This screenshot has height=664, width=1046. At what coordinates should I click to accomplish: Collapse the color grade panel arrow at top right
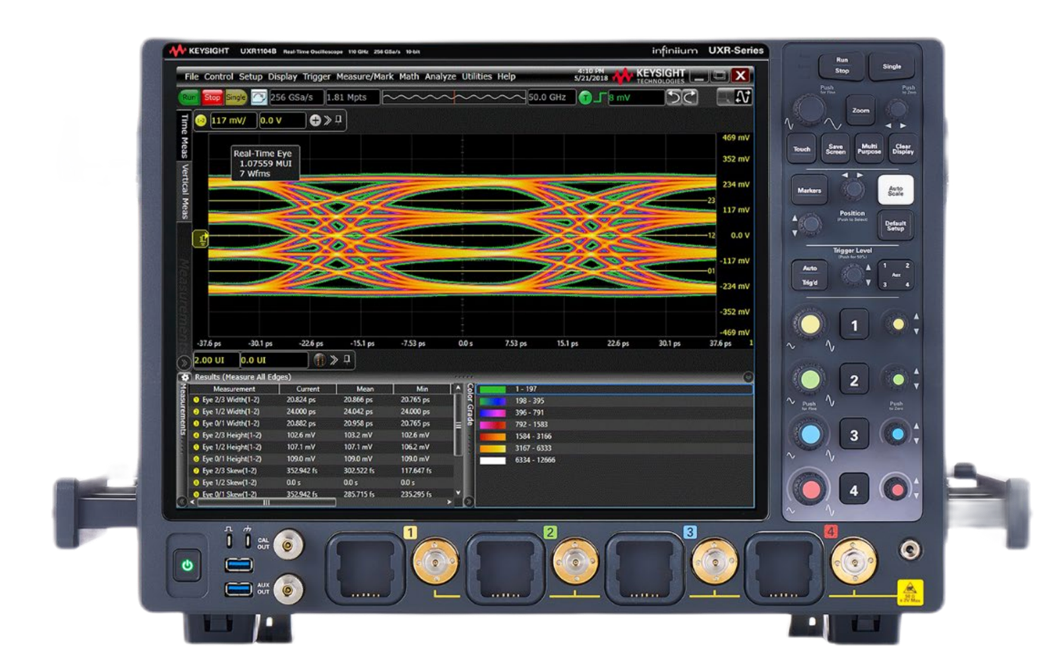click(x=748, y=377)
